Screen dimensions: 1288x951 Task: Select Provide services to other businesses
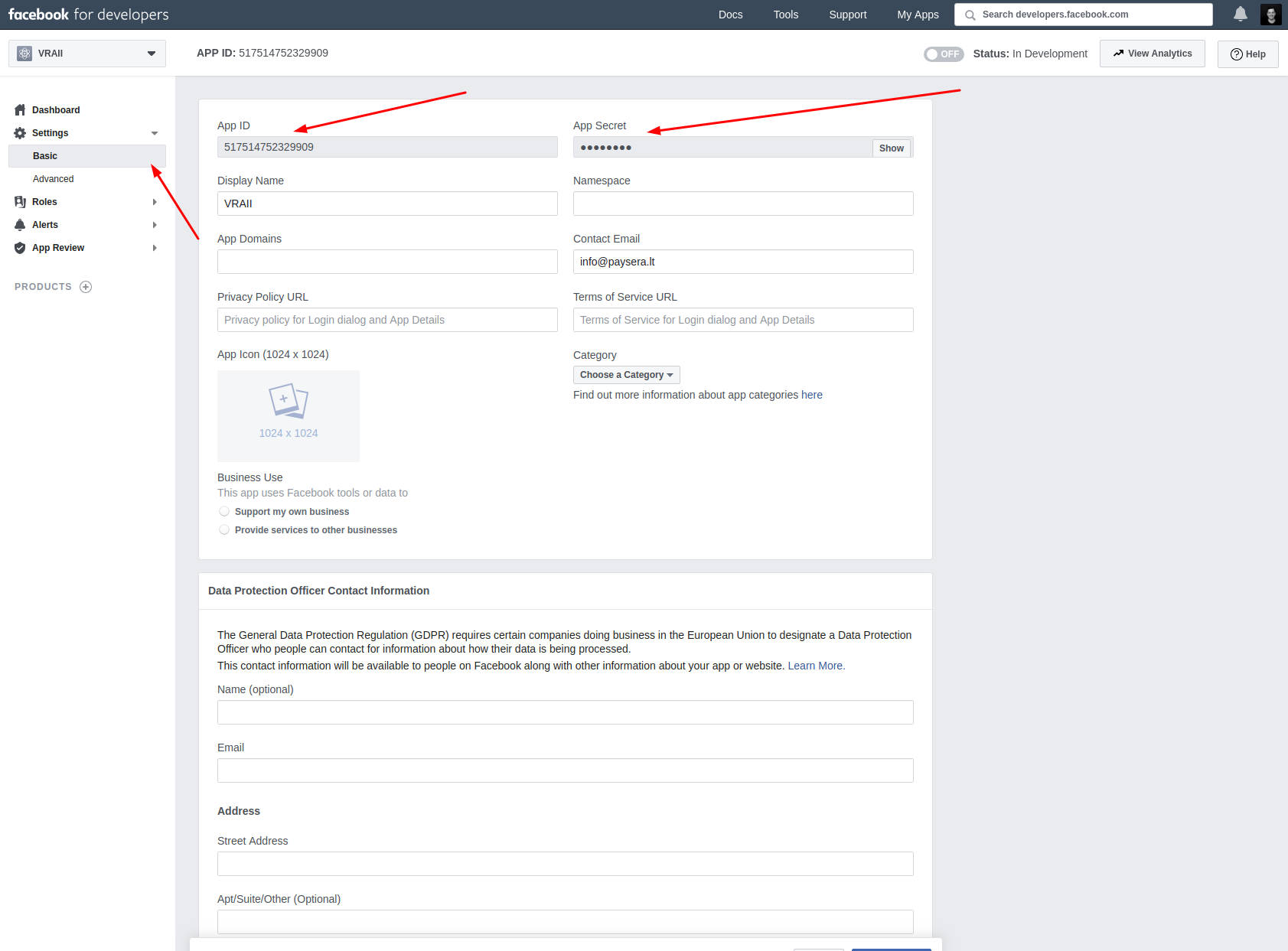224,529
